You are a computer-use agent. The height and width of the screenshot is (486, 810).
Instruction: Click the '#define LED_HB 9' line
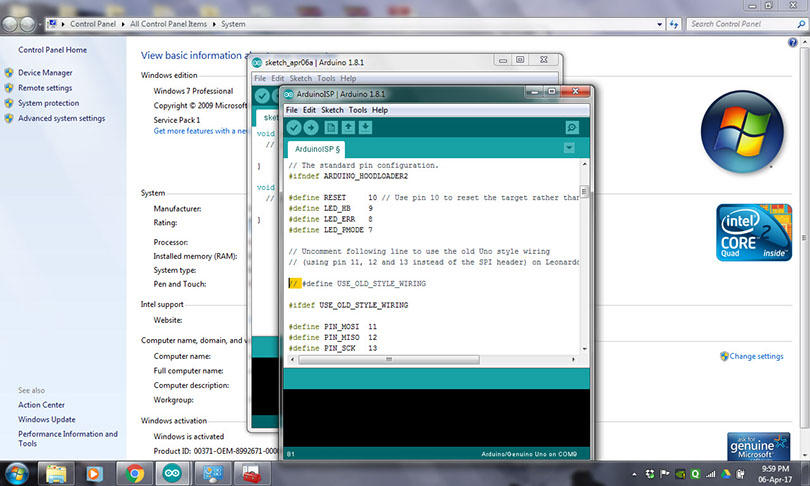click(x=331, y=209)
